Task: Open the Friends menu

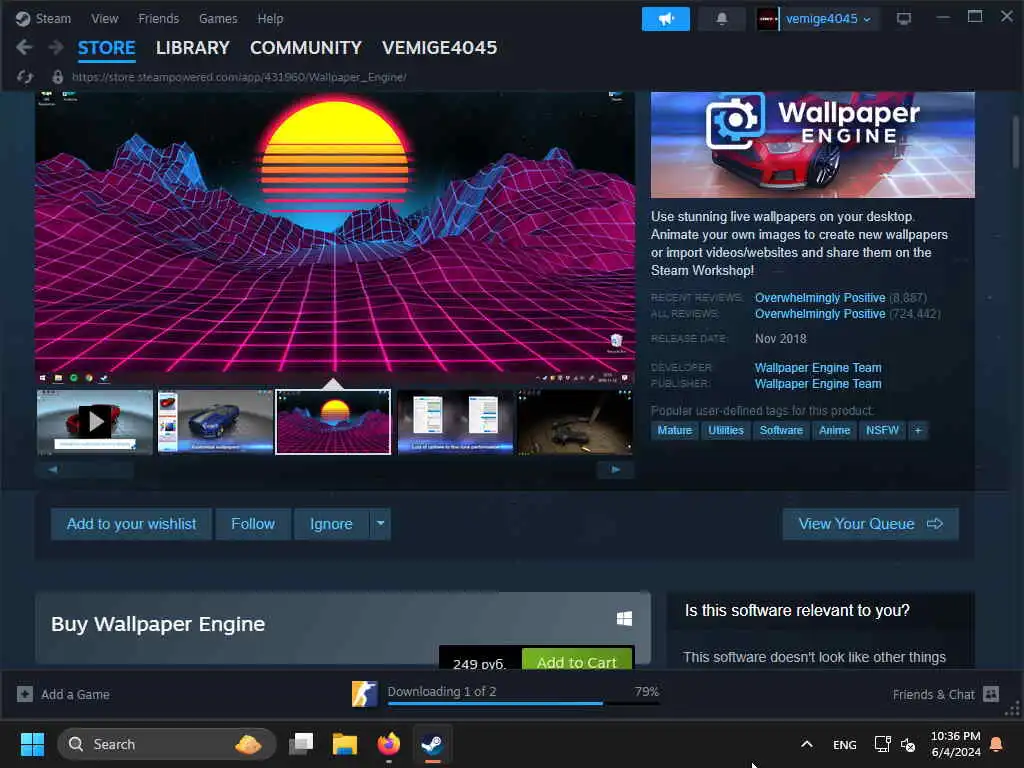Action: pos(159,18)
